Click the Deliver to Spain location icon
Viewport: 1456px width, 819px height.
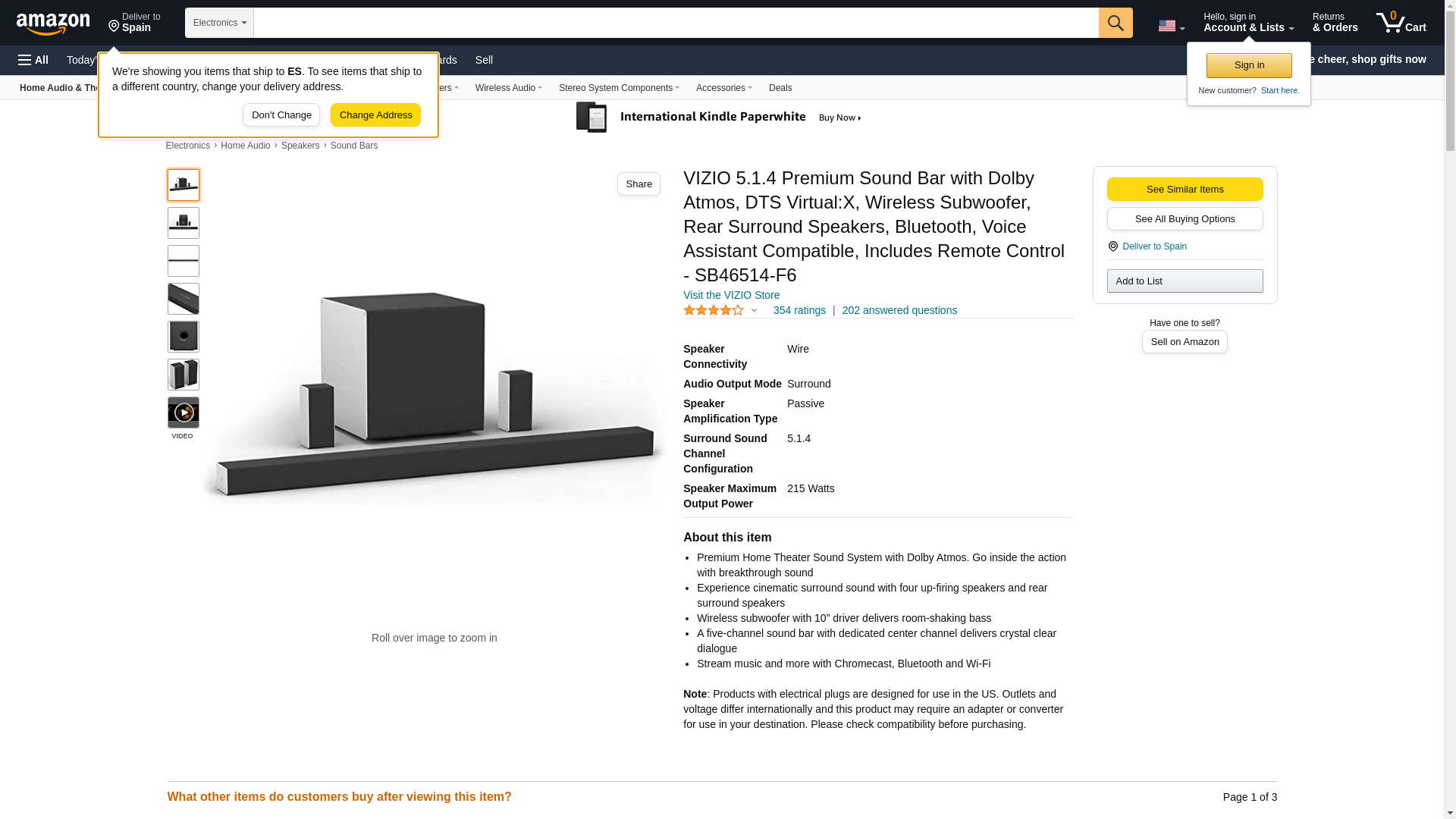point(1113,246)
